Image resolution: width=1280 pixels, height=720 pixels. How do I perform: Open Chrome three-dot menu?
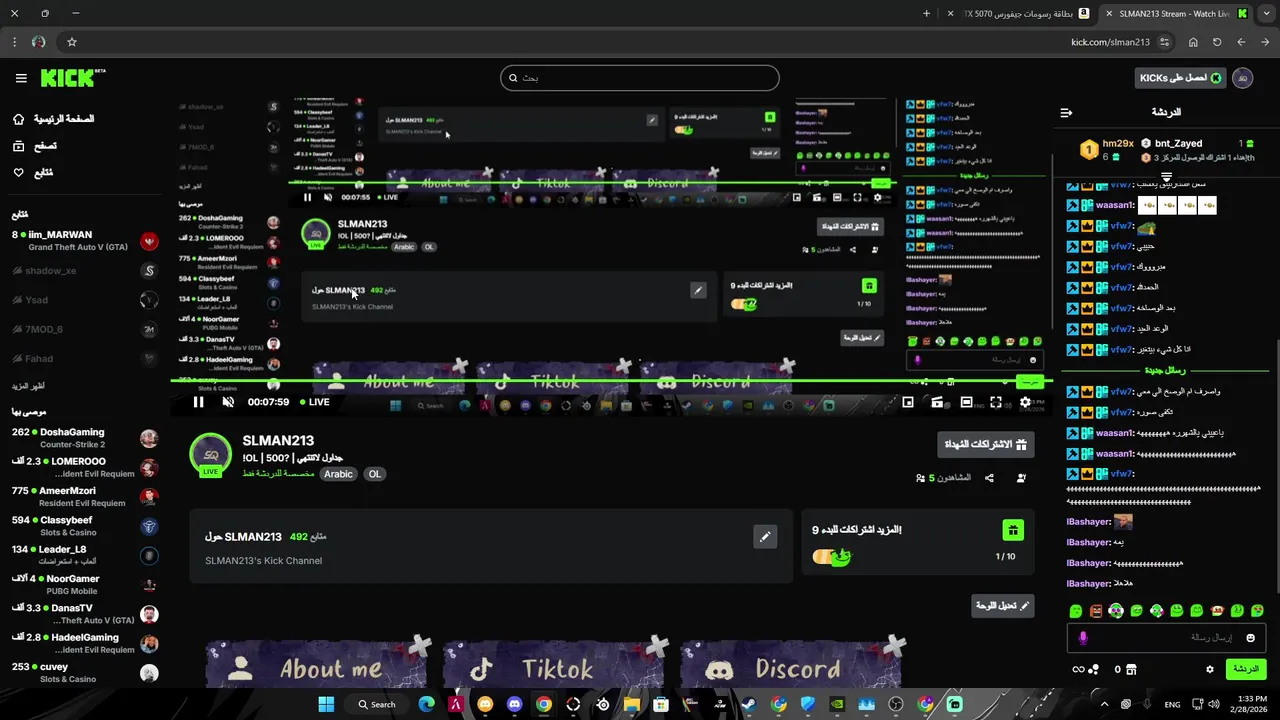pos(14,42)
